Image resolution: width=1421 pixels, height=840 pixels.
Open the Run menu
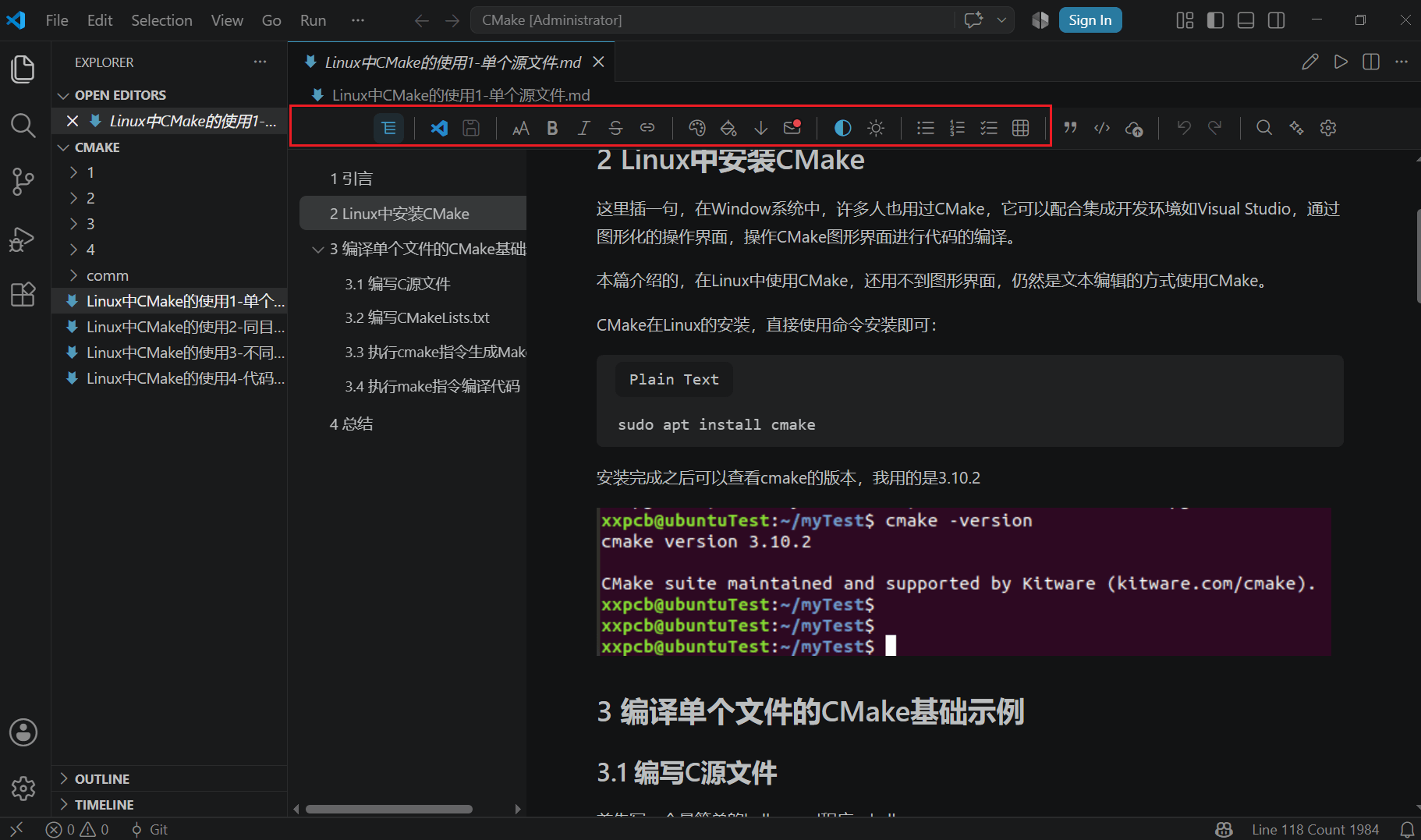pyautogui.click(x=313, y=20)
